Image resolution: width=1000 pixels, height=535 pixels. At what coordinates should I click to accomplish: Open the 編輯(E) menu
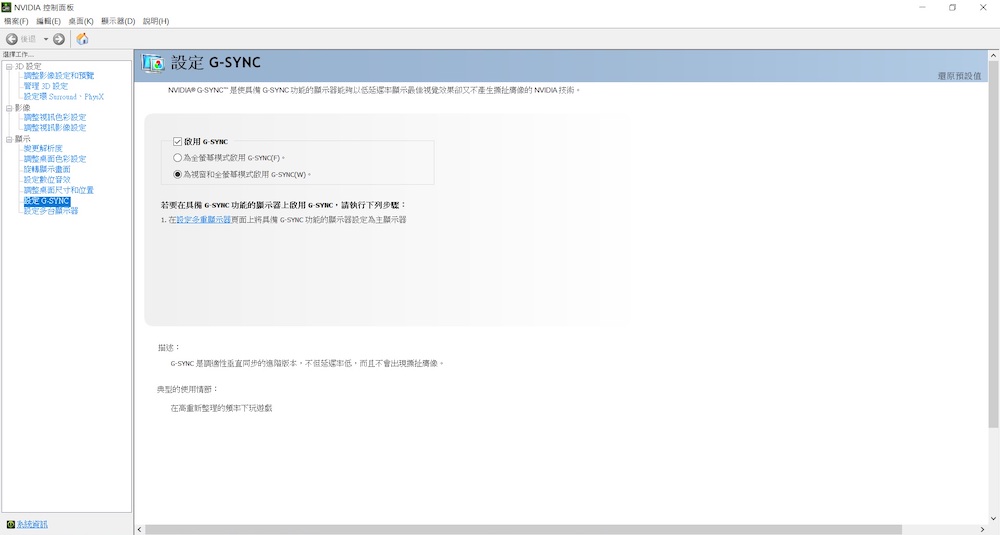[48, 21]
